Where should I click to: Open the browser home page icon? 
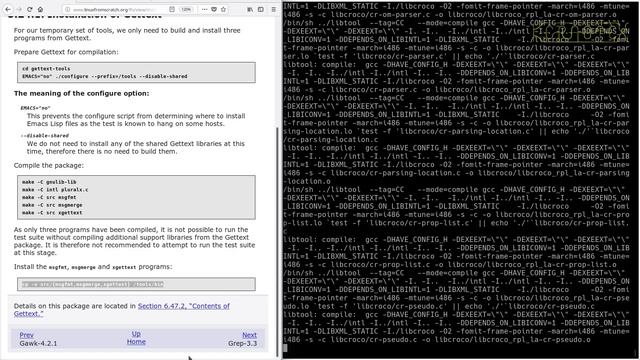click(40, 9)
